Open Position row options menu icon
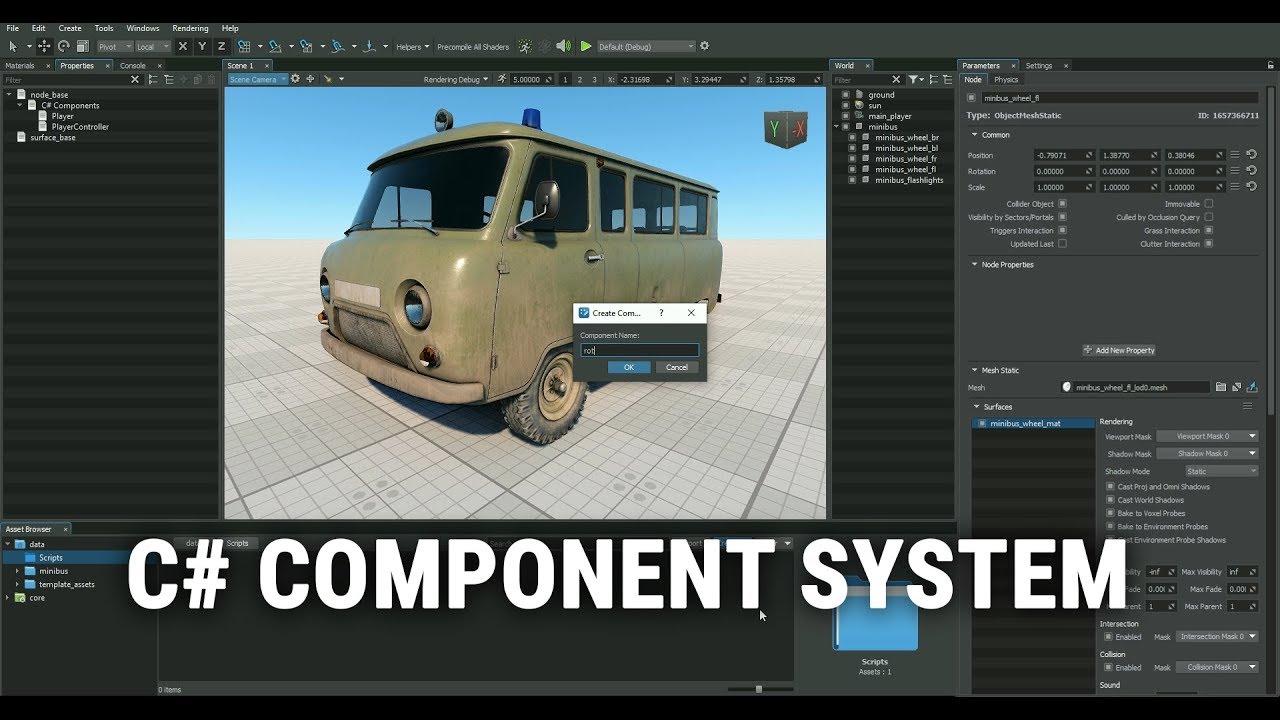Viewport: 1280px width, 720px height. pos(1235,155)
